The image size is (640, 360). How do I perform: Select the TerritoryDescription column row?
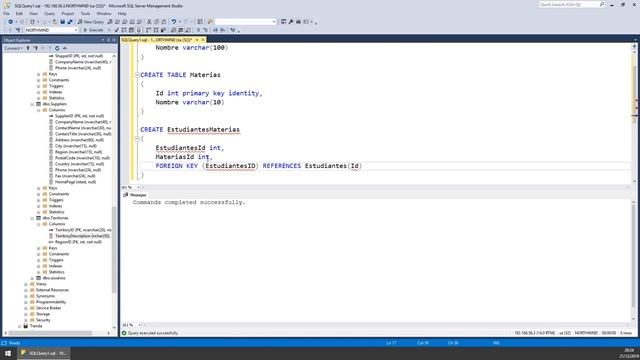click(82, 236)
